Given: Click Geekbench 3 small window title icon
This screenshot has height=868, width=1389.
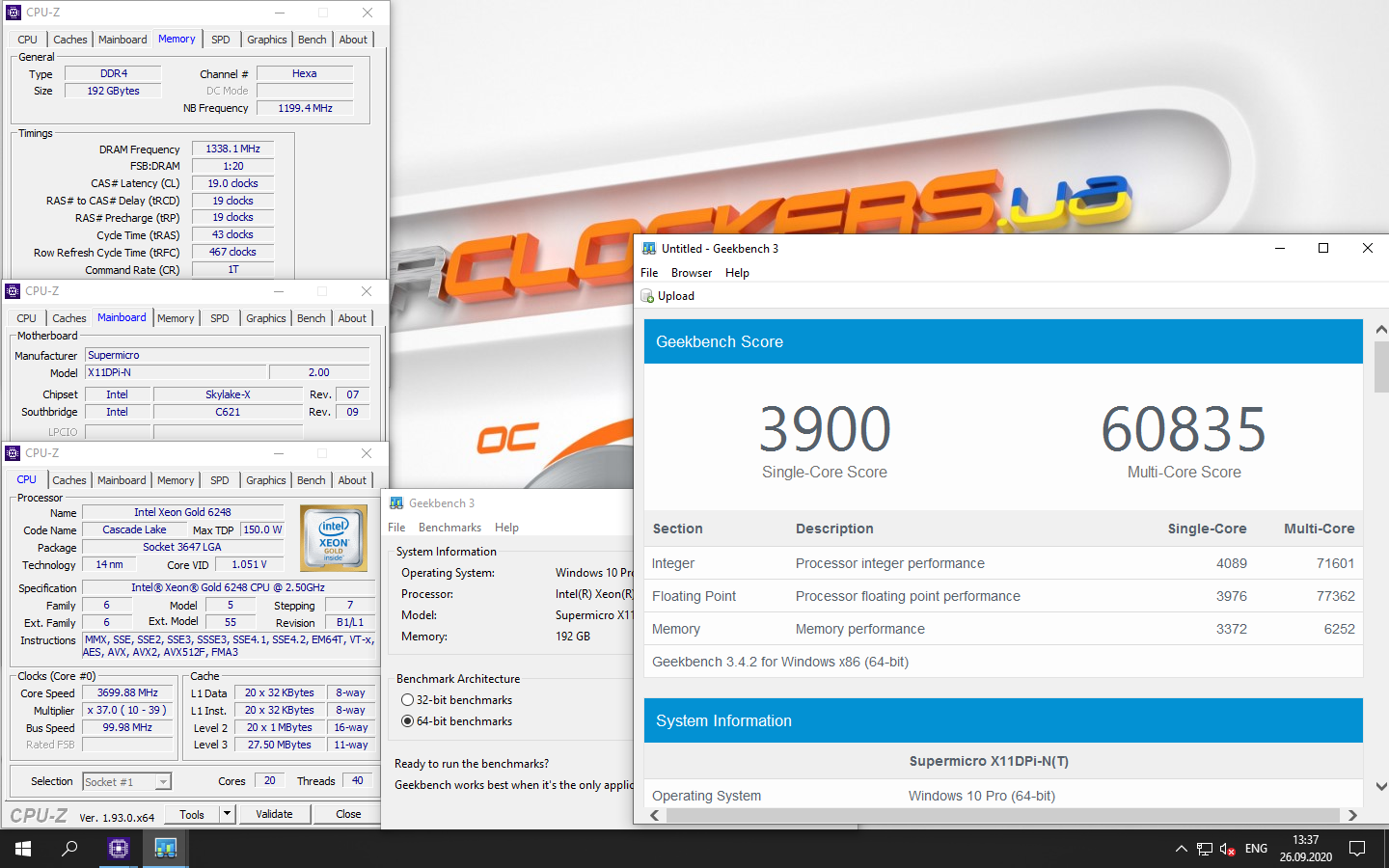Looking at the screenshot, I should [x=396, y=503].
